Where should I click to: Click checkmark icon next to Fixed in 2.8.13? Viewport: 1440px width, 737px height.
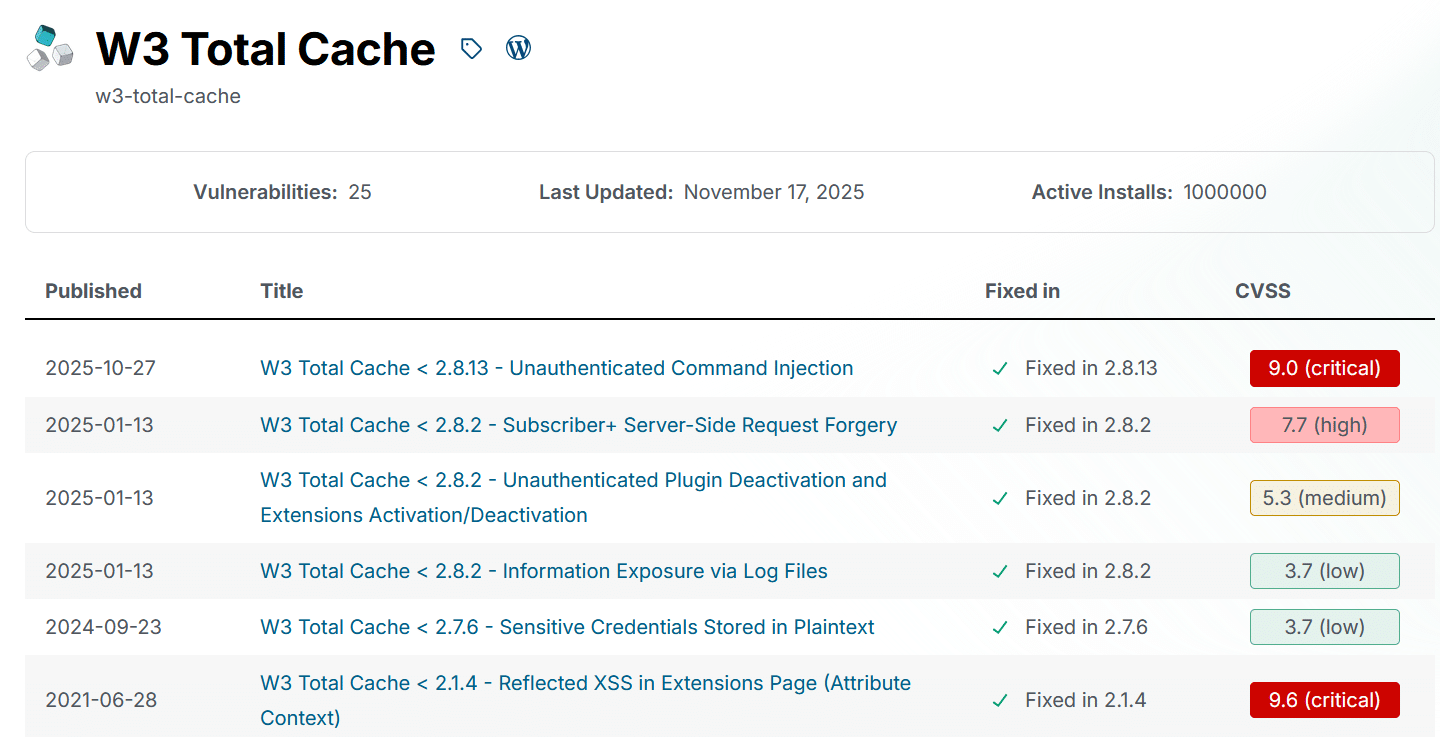999,369
